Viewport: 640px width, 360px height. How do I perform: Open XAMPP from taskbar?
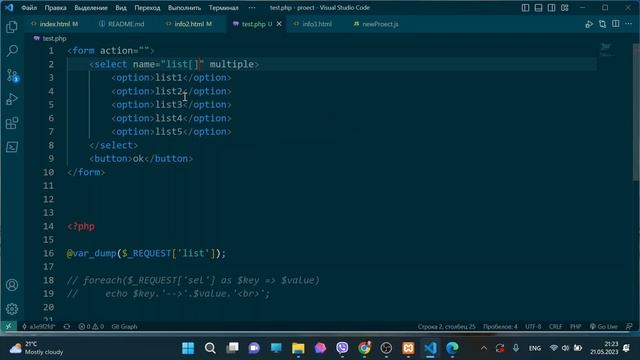point(408,348)
